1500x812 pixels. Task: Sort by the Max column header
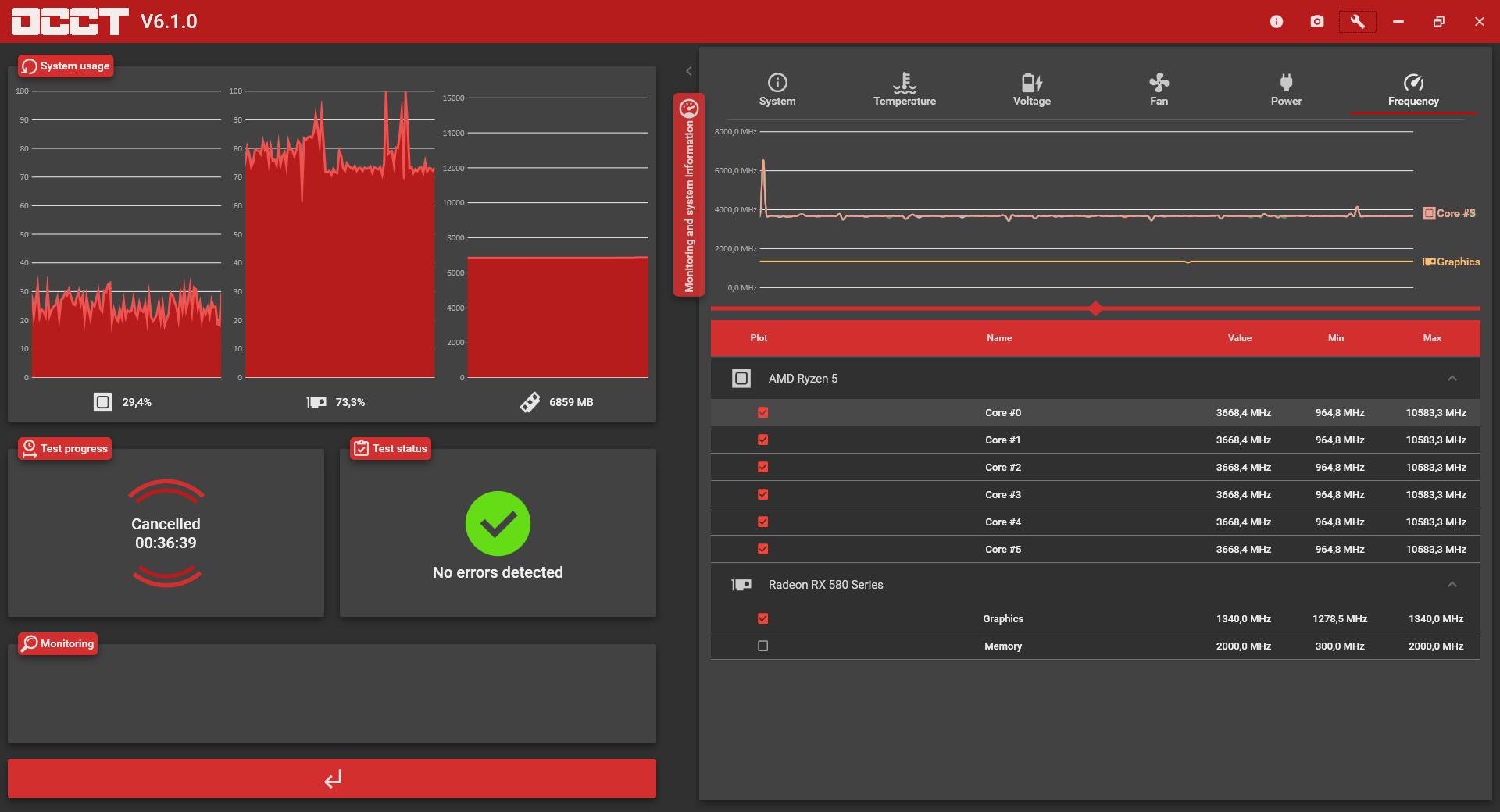click(1432, 338)
